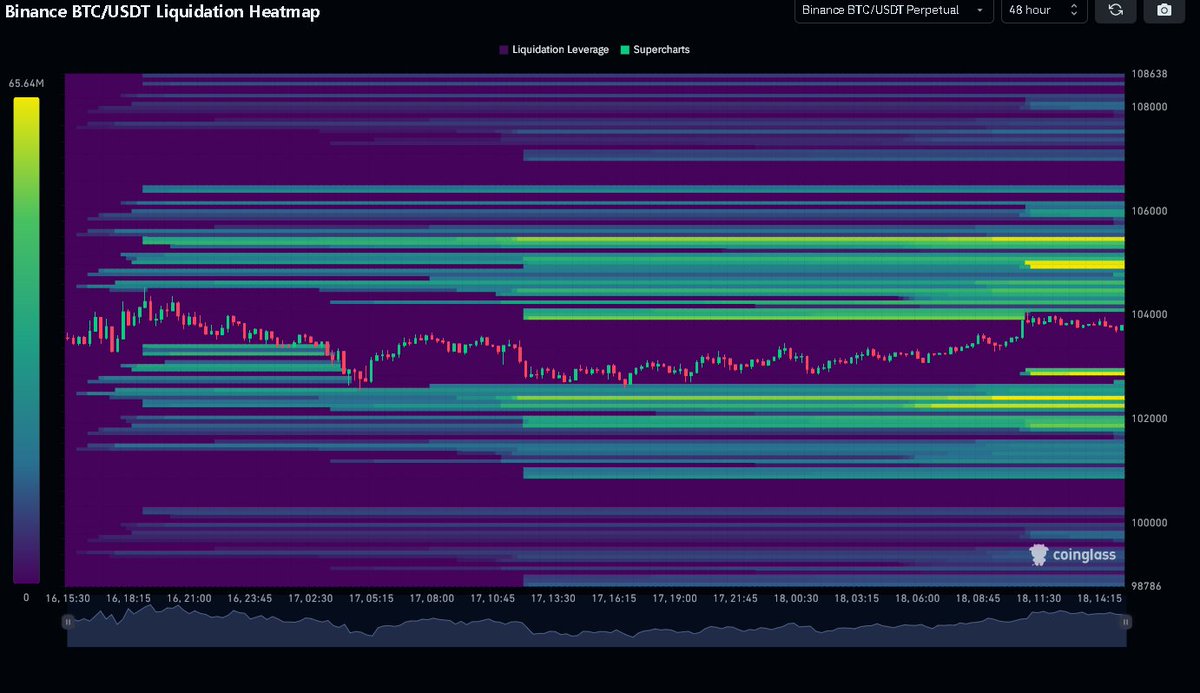Screen dimensions: 1200x693
Task: Toggle the Supercharts legend series
Action: pos(655,49)
